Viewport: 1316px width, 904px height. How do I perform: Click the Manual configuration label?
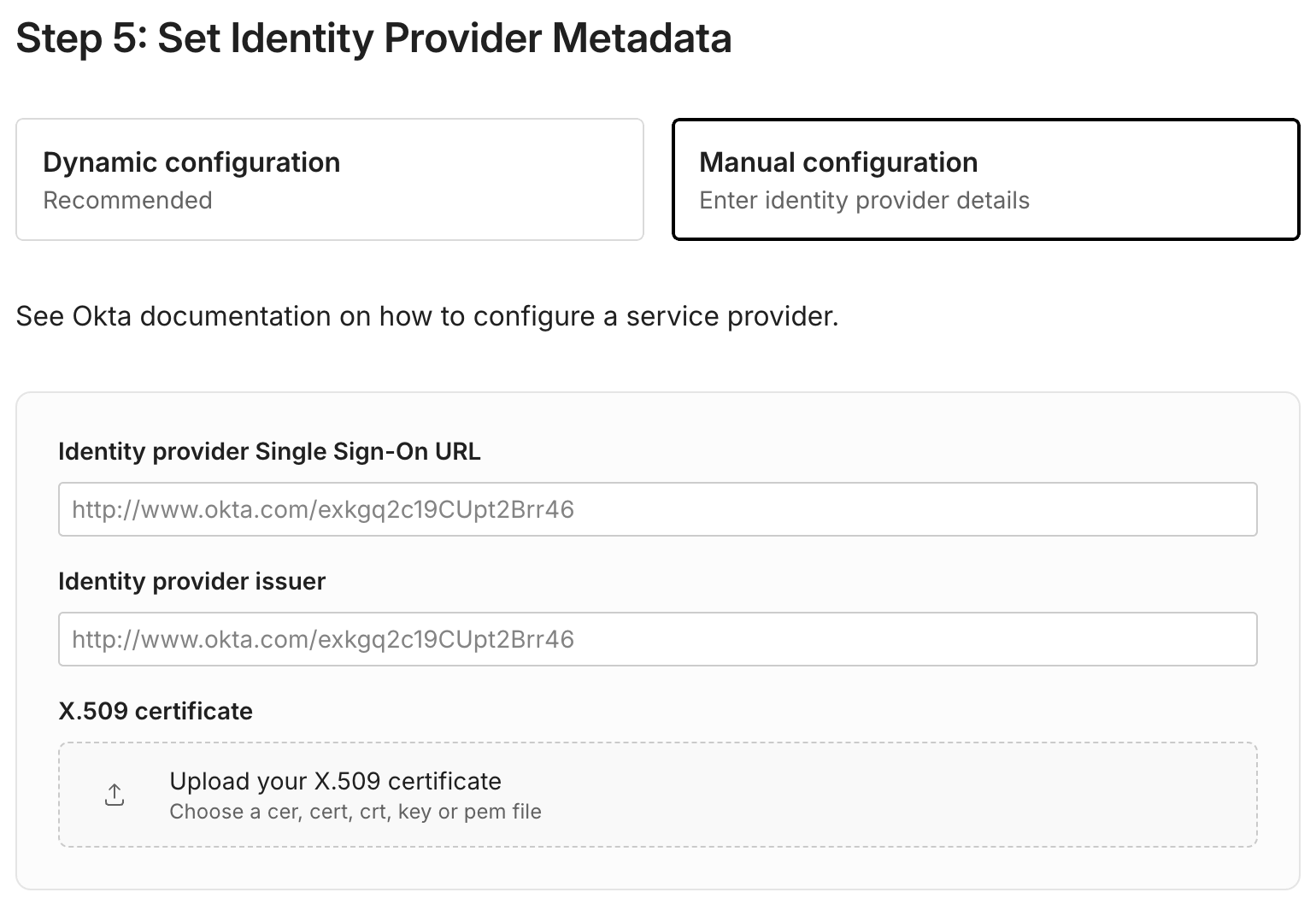tap(838, 162)
